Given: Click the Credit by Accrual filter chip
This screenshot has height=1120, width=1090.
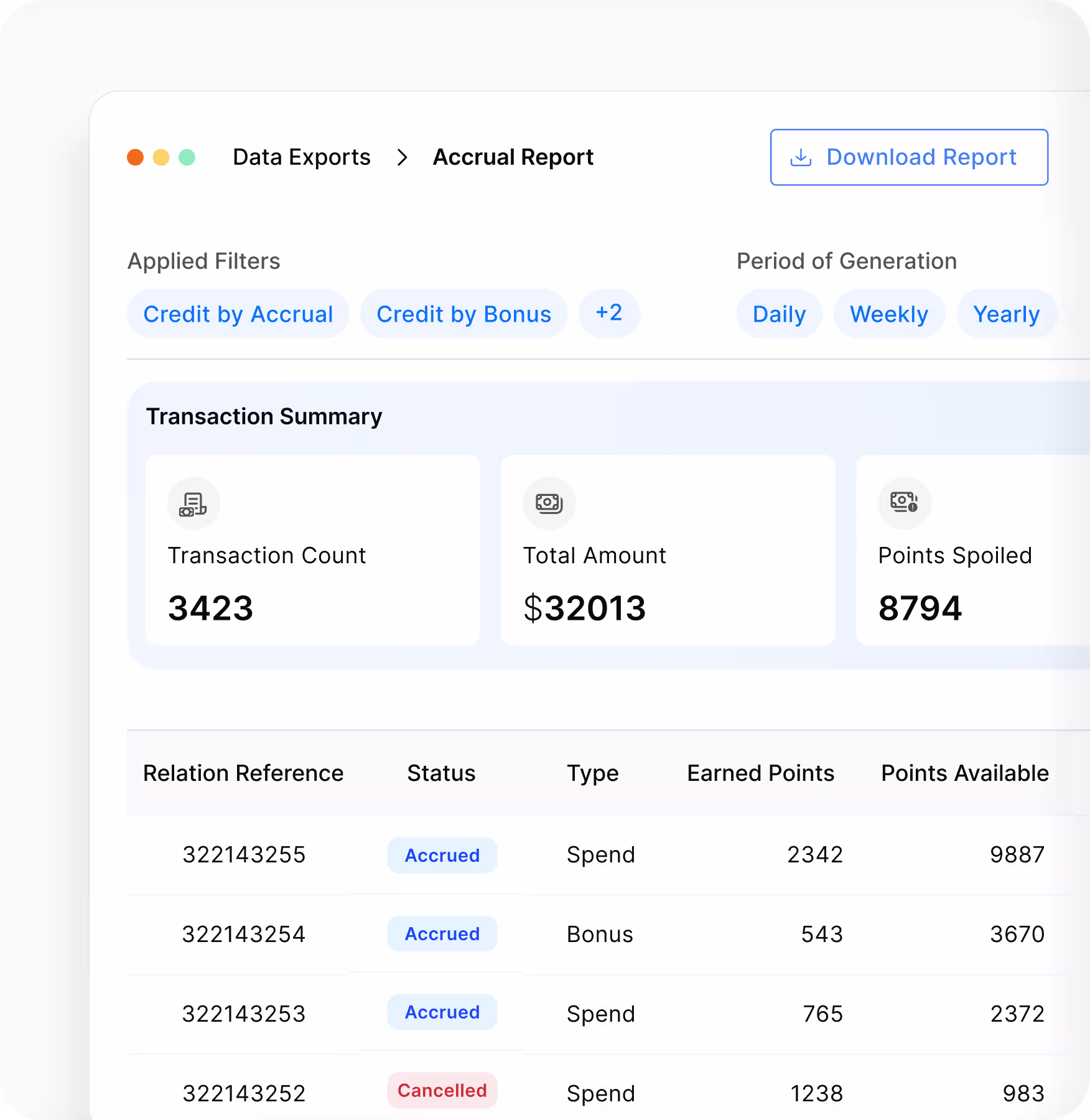Looking at the screenshot, I should (x=238, y=314).
